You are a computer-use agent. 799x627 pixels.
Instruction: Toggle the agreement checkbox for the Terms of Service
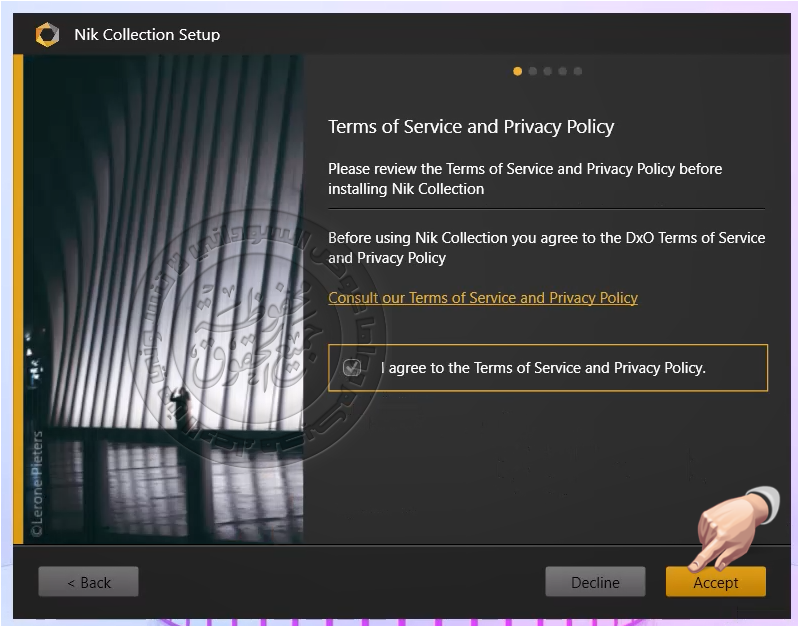click(352, 368)
